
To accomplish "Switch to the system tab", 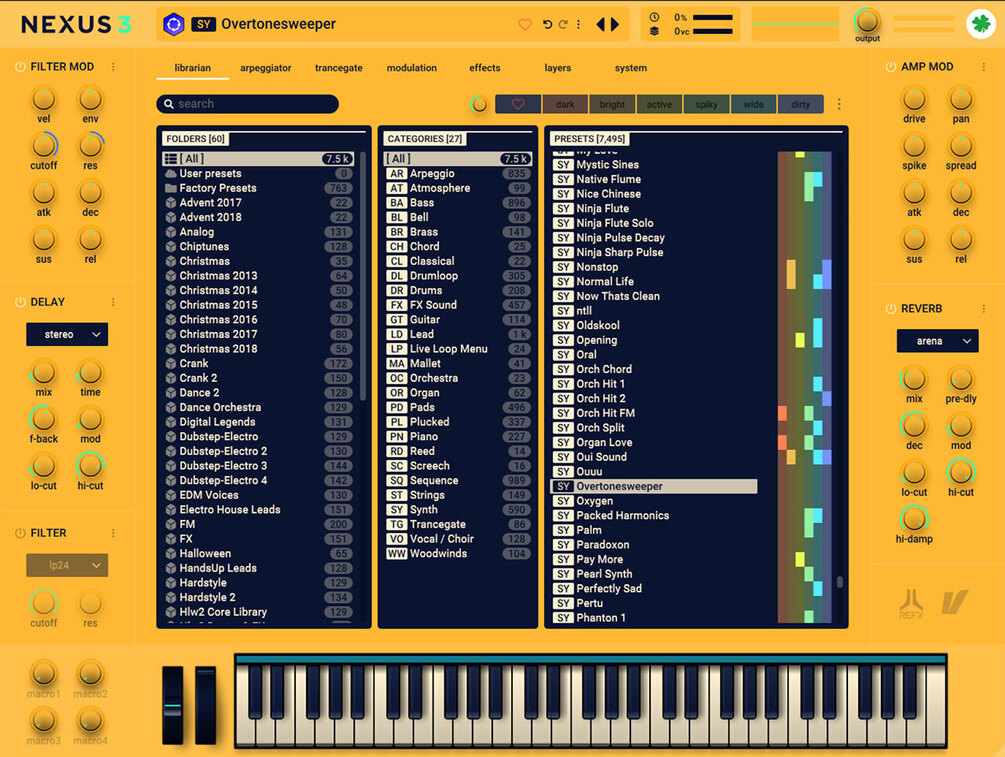I will pos(631,68).
